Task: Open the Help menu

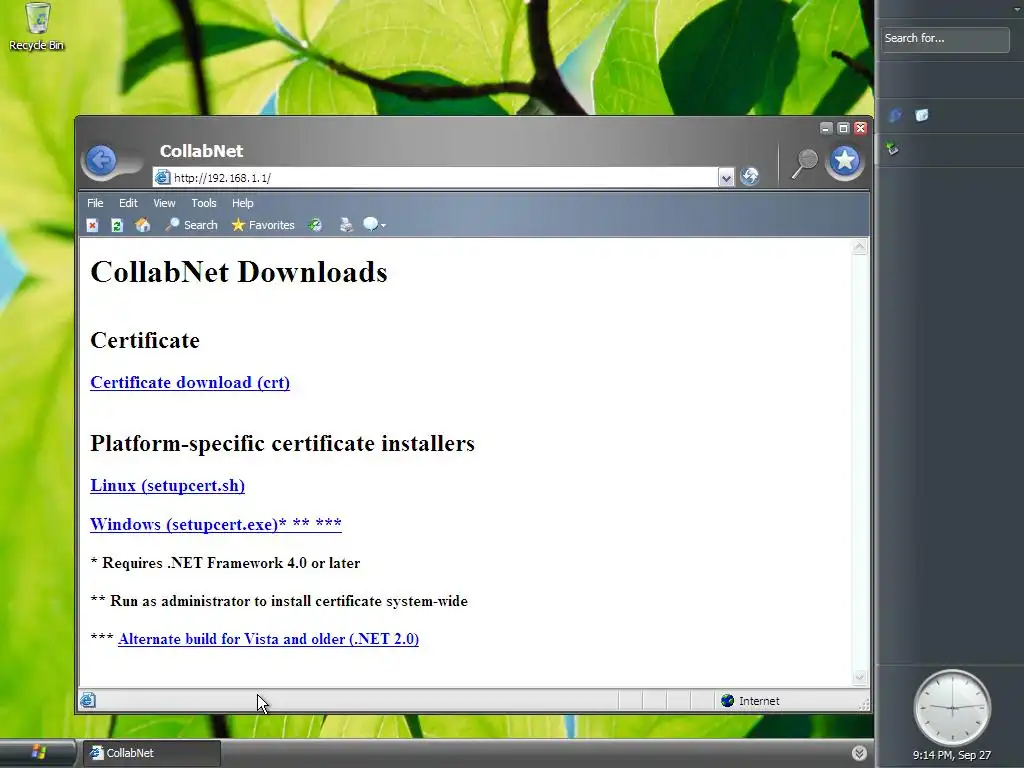Action: (x=242, y=203)
